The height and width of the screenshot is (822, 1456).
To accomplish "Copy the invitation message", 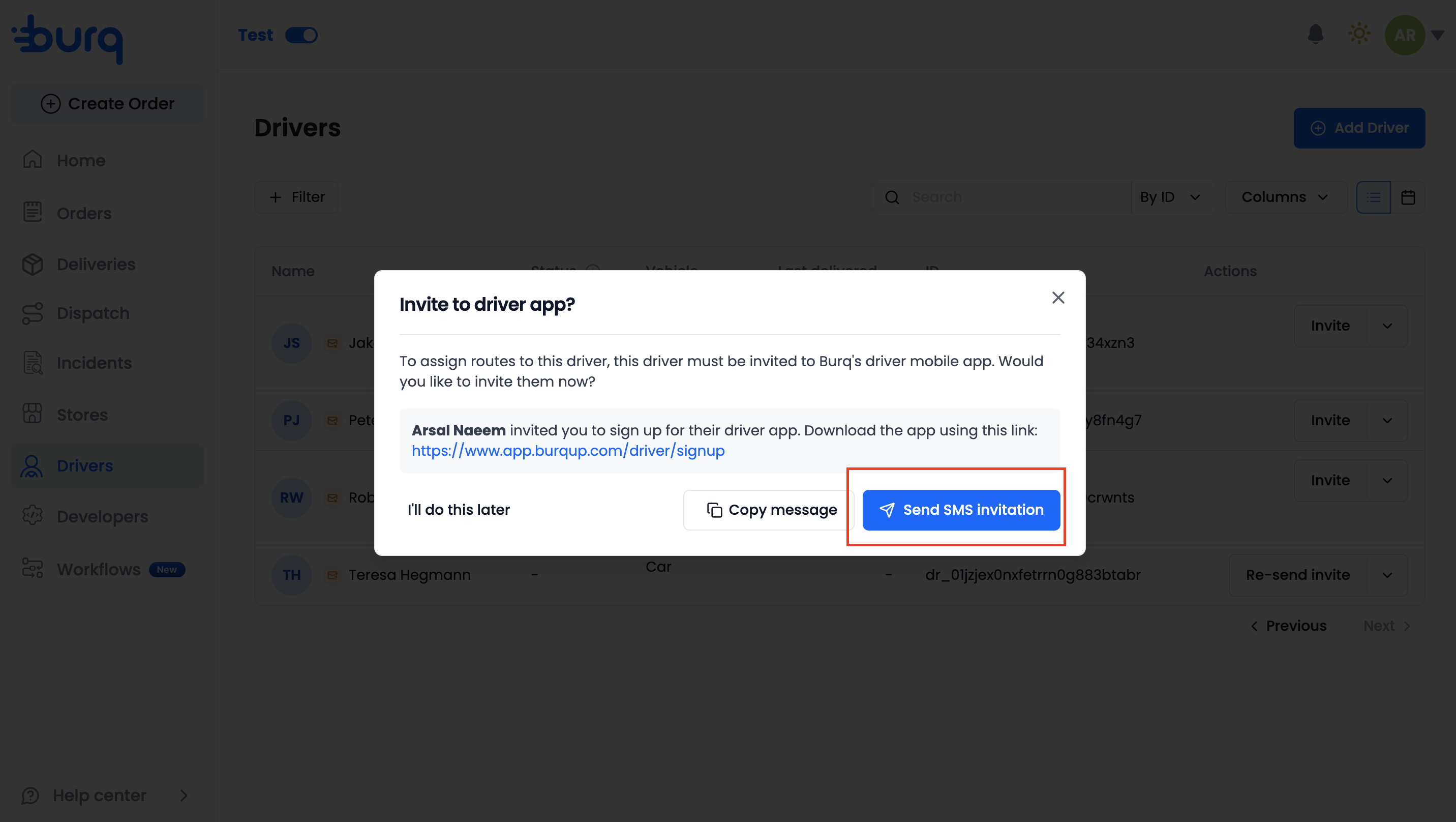I will pyautogui.click(x=768, y=510).
